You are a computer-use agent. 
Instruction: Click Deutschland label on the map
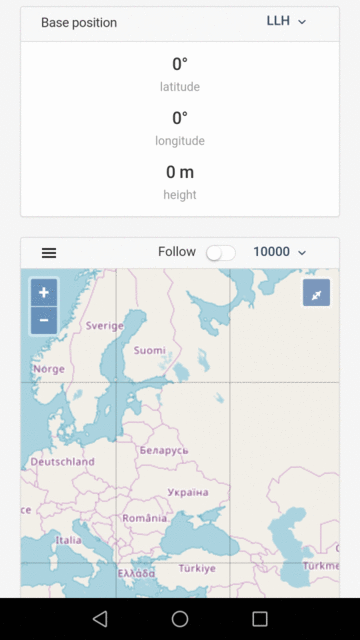62,462
